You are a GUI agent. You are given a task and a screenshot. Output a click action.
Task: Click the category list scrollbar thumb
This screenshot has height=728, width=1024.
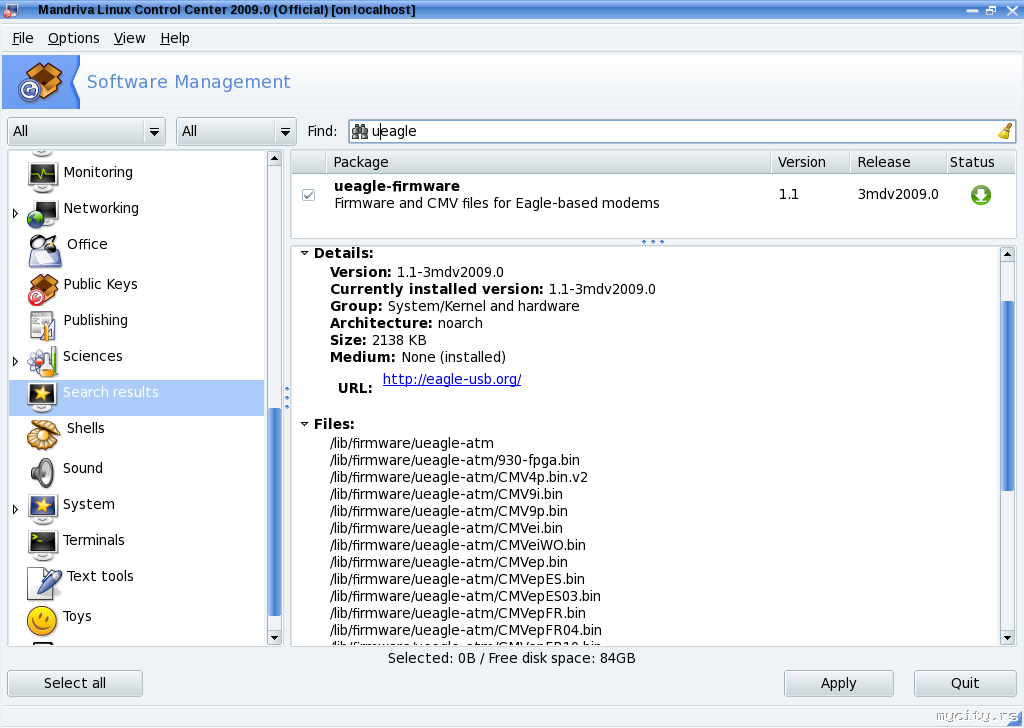point(274,512)
